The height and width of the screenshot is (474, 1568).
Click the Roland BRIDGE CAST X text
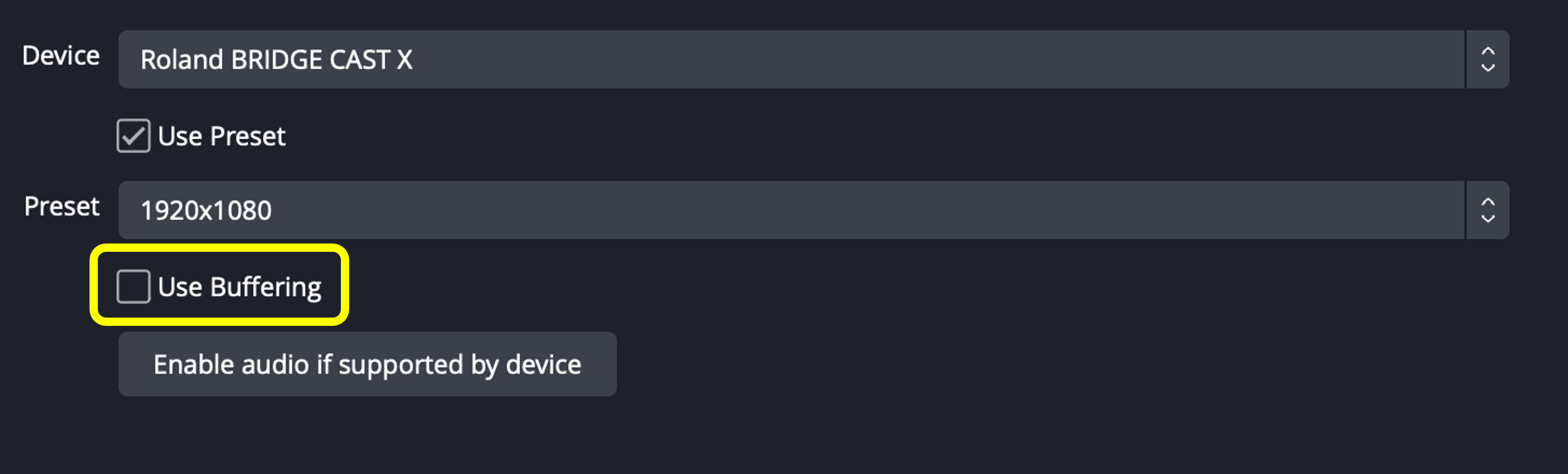coord(276,60)
